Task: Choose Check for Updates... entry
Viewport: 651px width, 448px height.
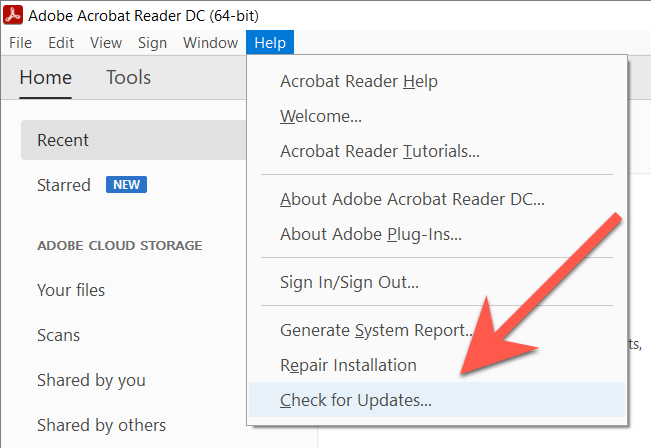Action: [x=437, y=400]
